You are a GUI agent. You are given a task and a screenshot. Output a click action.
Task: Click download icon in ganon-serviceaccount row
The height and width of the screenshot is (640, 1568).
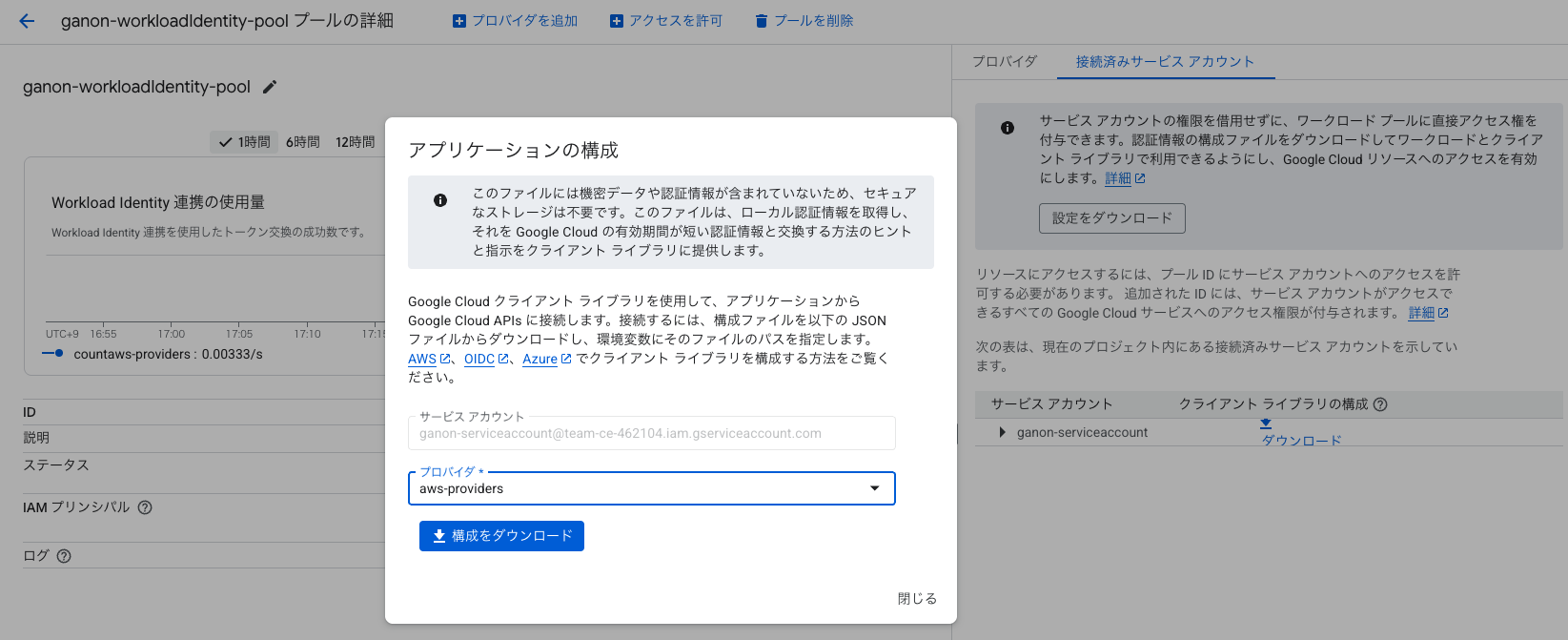pyautogui.click(x=1266, y=424)
